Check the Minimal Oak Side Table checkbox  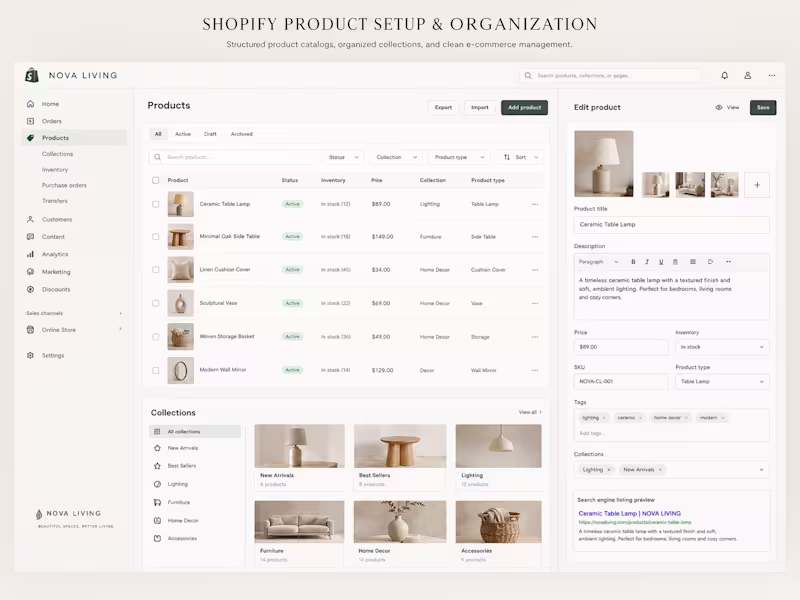click(x=156, y=237)
